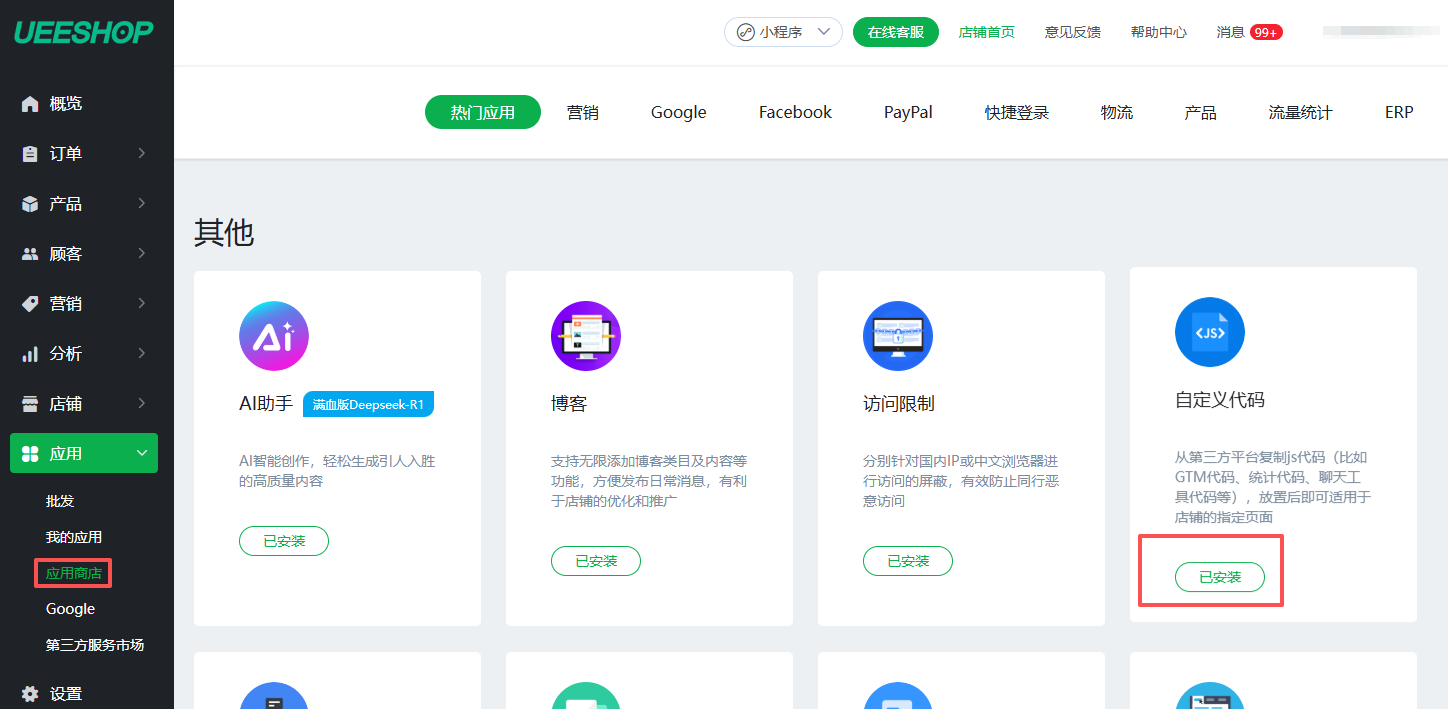Click the 消息 99+ notification badge

pos(1266,32)
